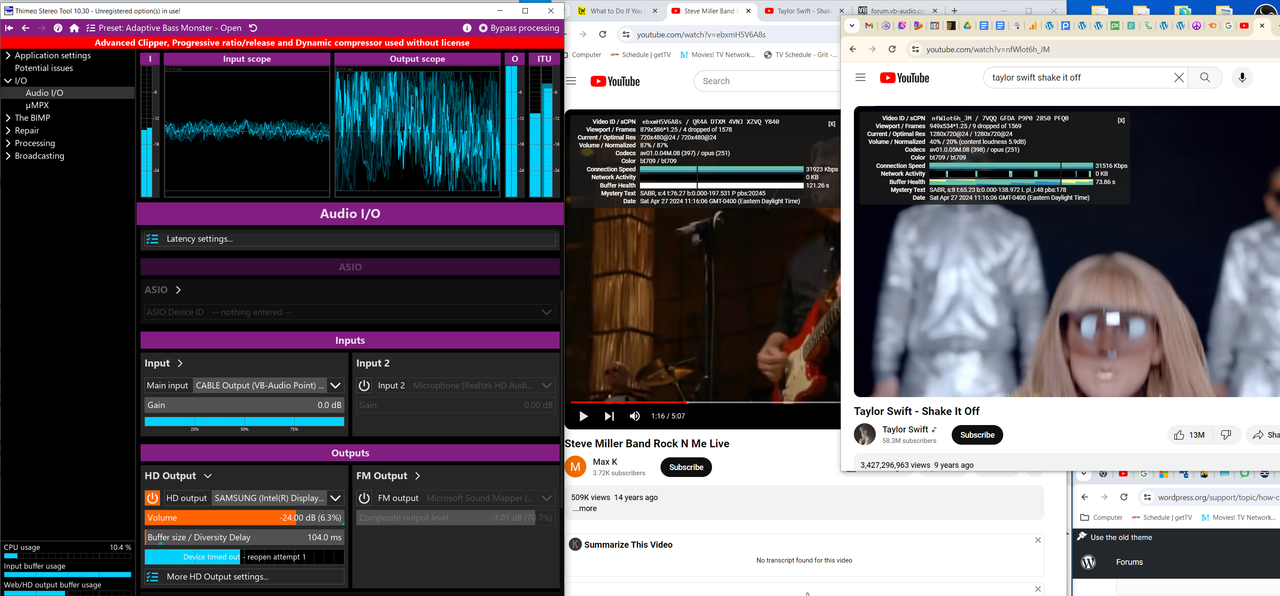Adjust the orange HD output Volume slider
Screen dimensions: 1280x596
[244, 518]
